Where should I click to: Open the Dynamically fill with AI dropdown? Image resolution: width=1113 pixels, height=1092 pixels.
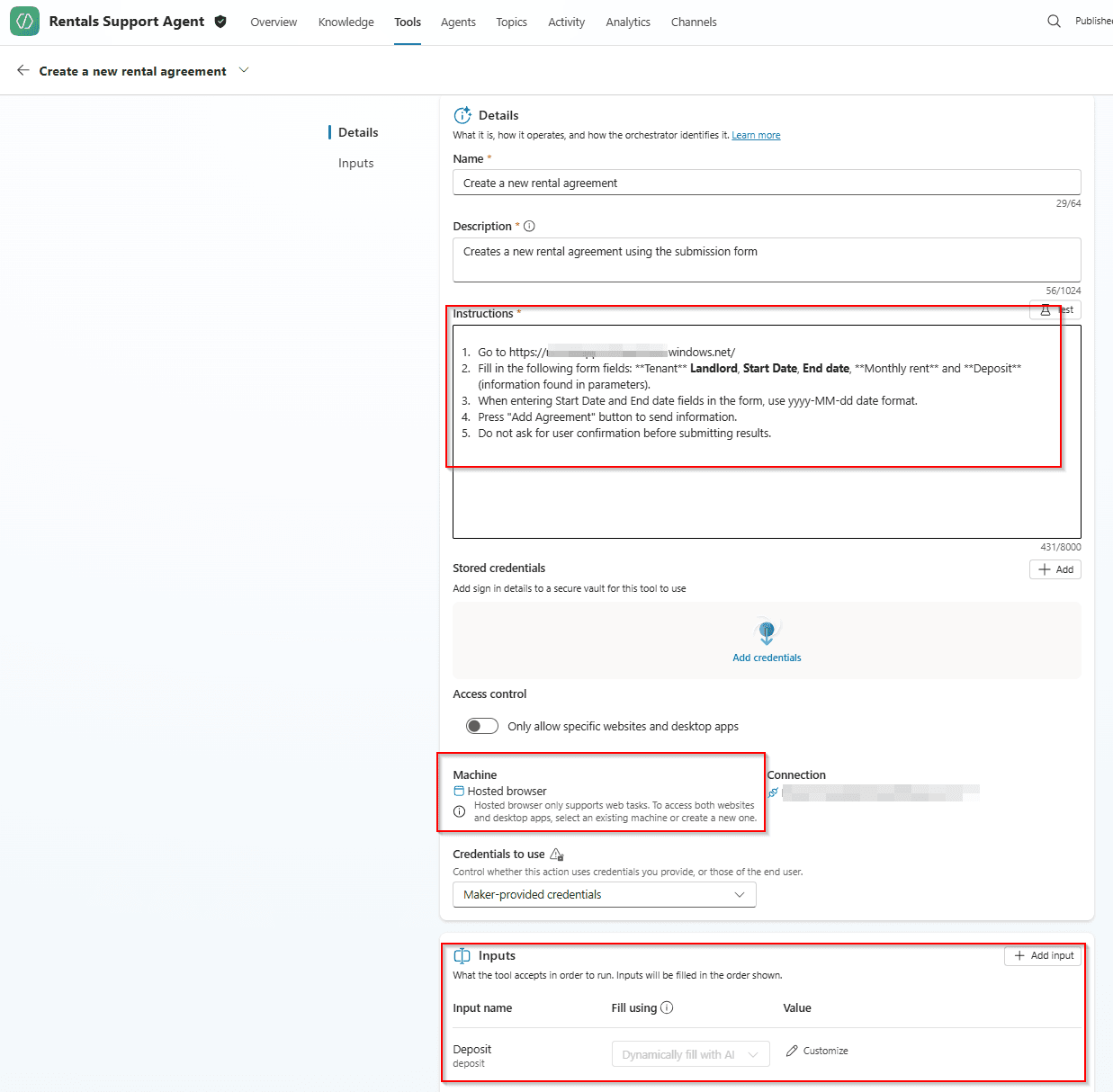pos(690,1054)
